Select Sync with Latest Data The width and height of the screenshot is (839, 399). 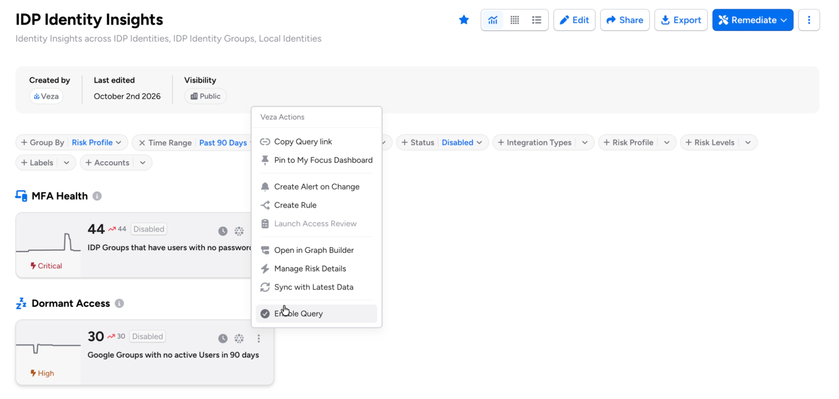tap(317, 287)
